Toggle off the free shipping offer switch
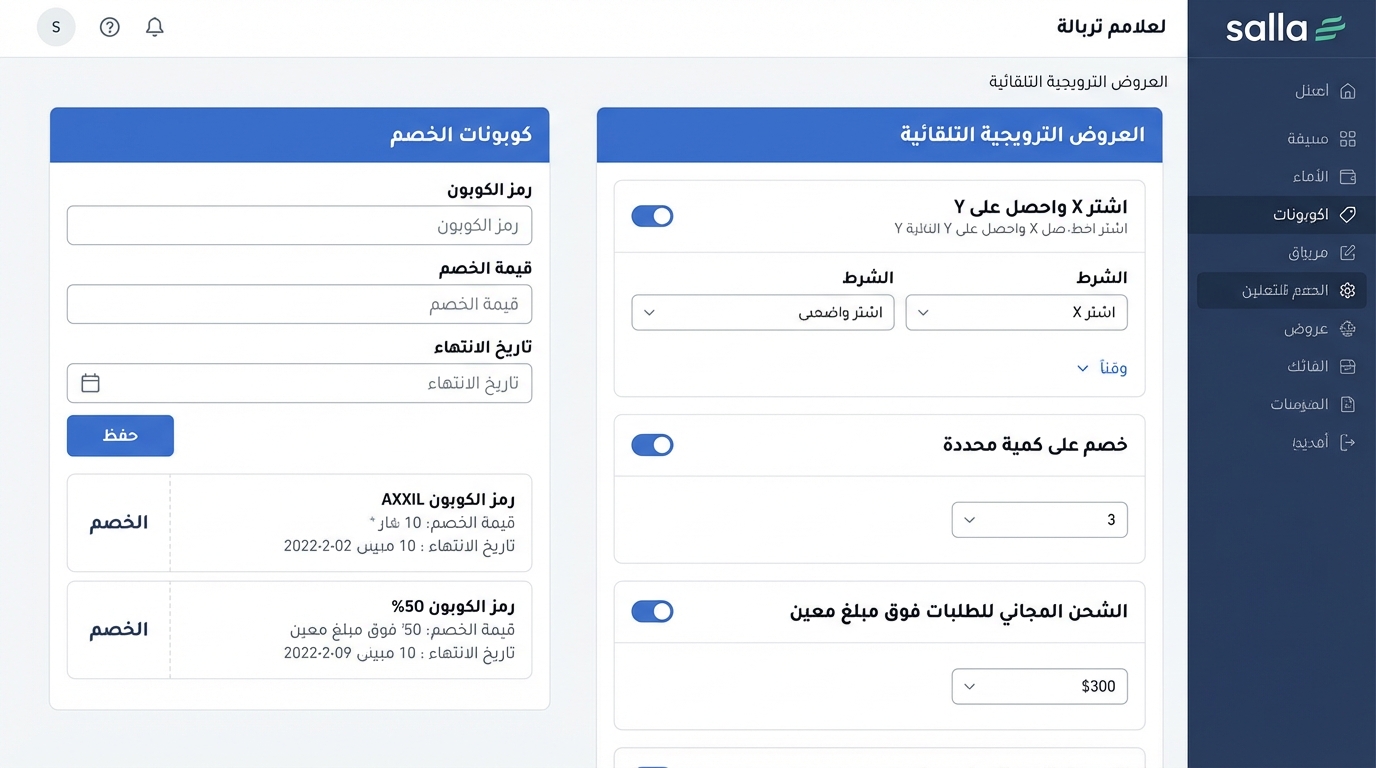 pos(652,611)
